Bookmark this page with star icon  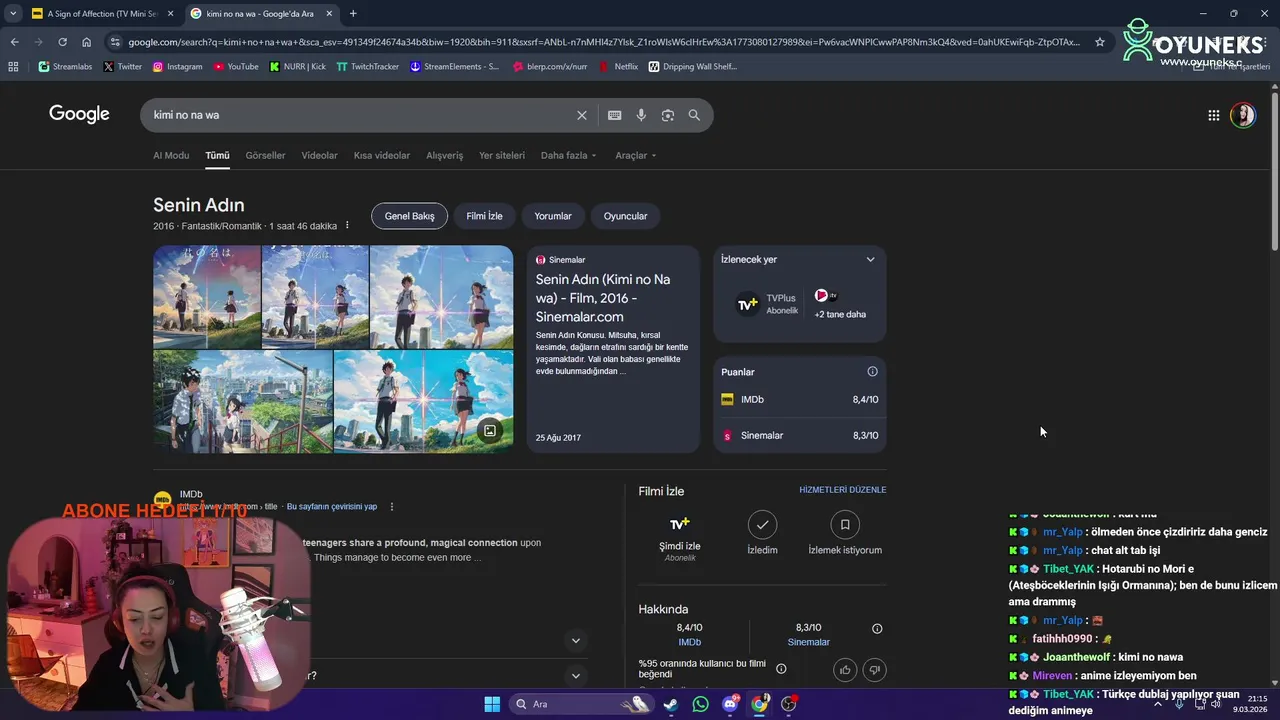1100,42
